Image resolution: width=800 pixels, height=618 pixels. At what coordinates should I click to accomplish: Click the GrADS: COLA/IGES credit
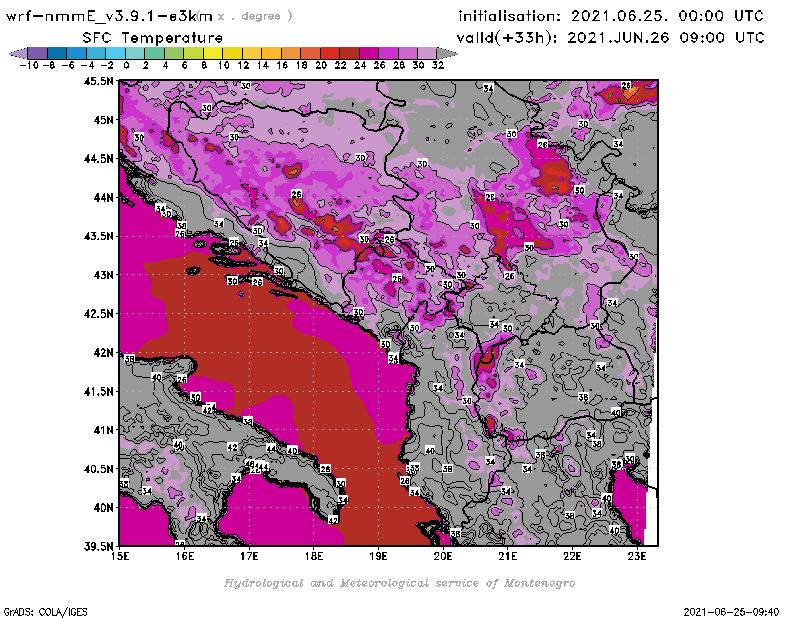tap(45, 612)
